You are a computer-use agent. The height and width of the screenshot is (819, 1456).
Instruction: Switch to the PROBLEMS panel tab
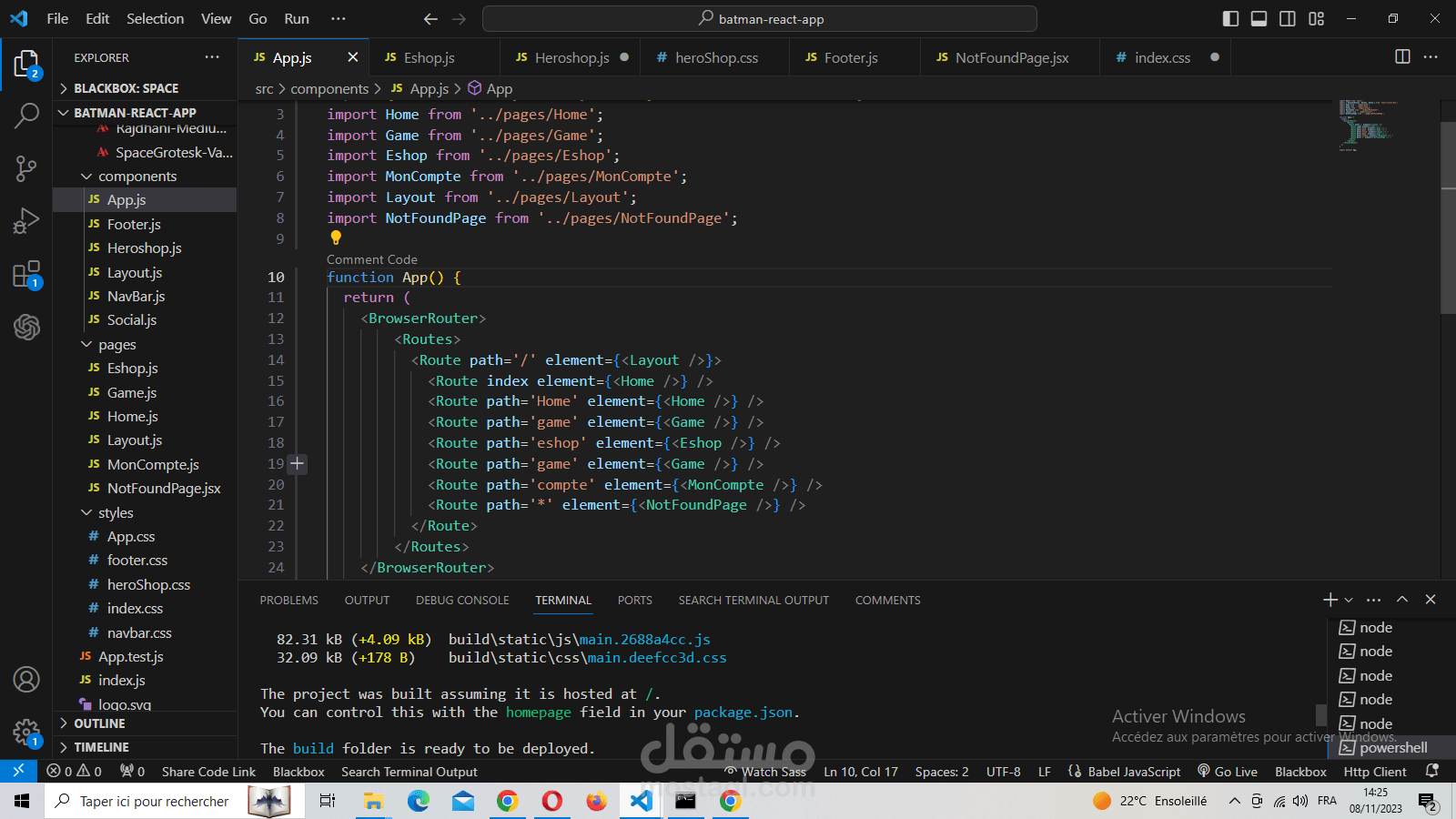tap(289, 601)
